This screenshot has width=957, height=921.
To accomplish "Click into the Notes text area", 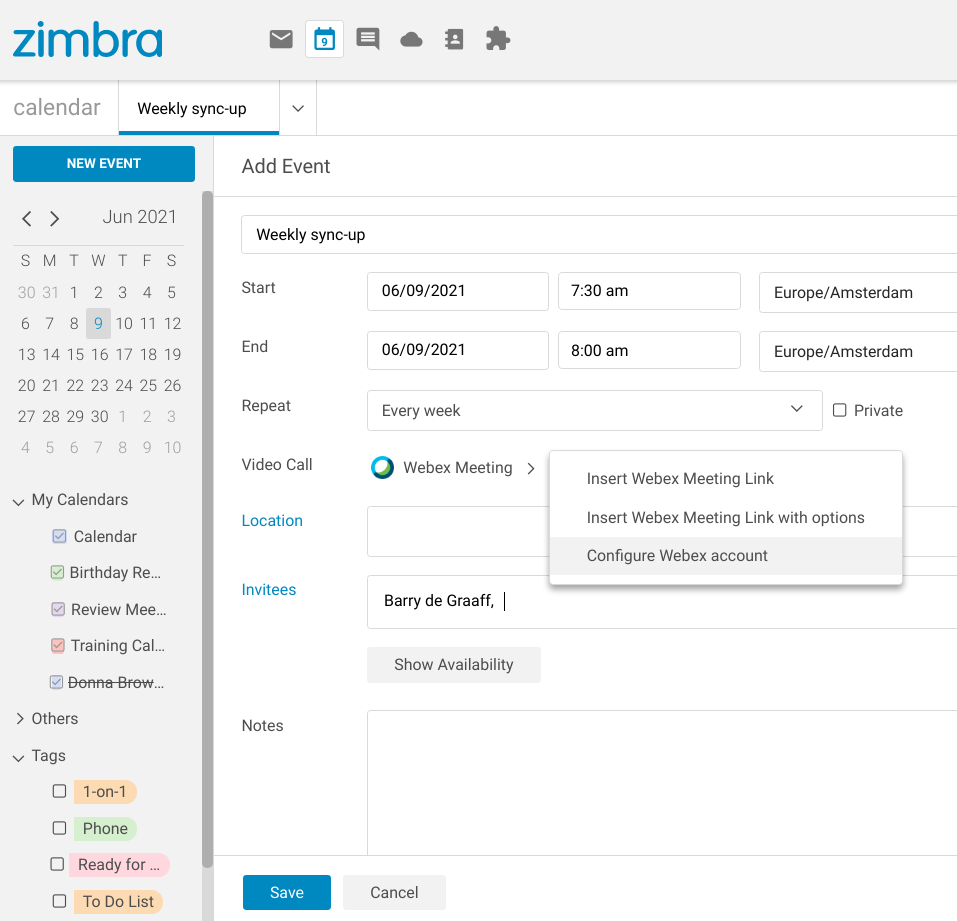I will pyautogui.click(x=662, y=782).
